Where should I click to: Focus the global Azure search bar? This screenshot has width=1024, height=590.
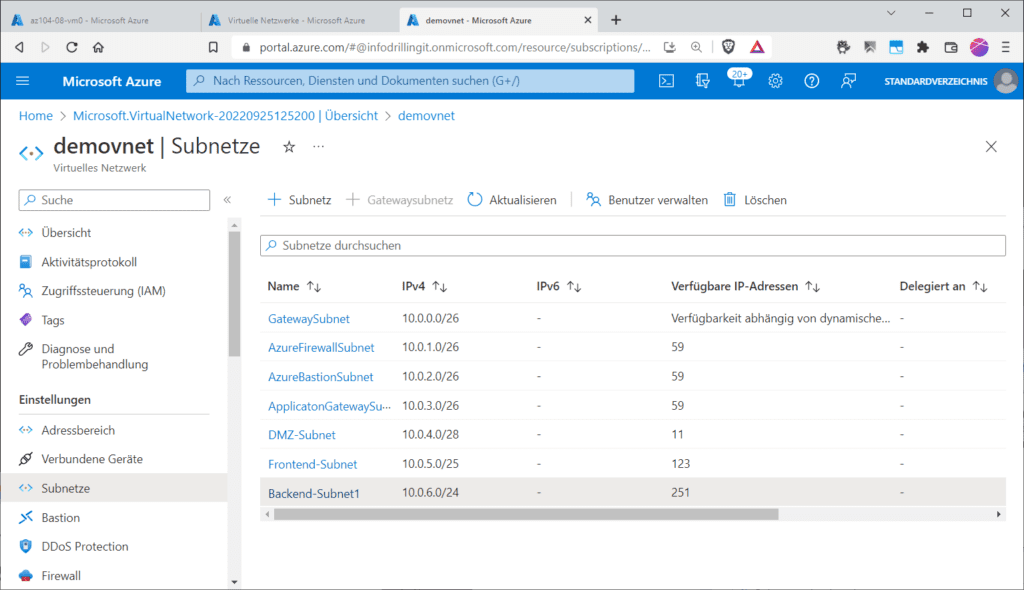[x=410, y=81]
